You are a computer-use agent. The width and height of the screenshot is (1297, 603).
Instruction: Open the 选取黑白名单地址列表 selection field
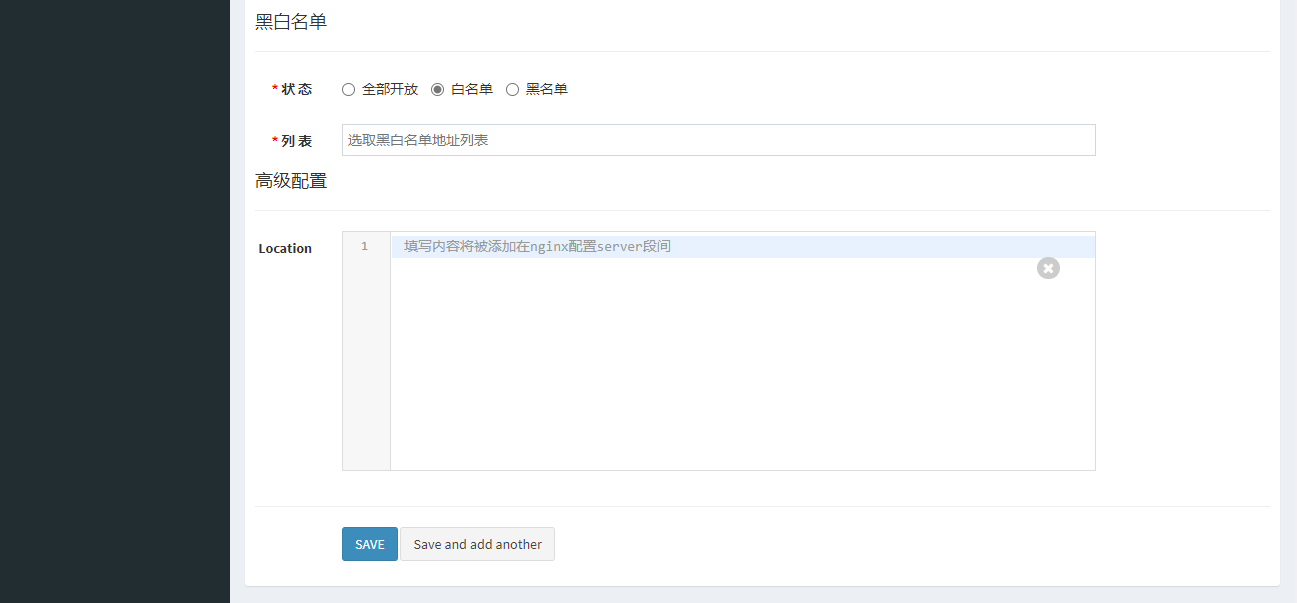coord(718,140)
